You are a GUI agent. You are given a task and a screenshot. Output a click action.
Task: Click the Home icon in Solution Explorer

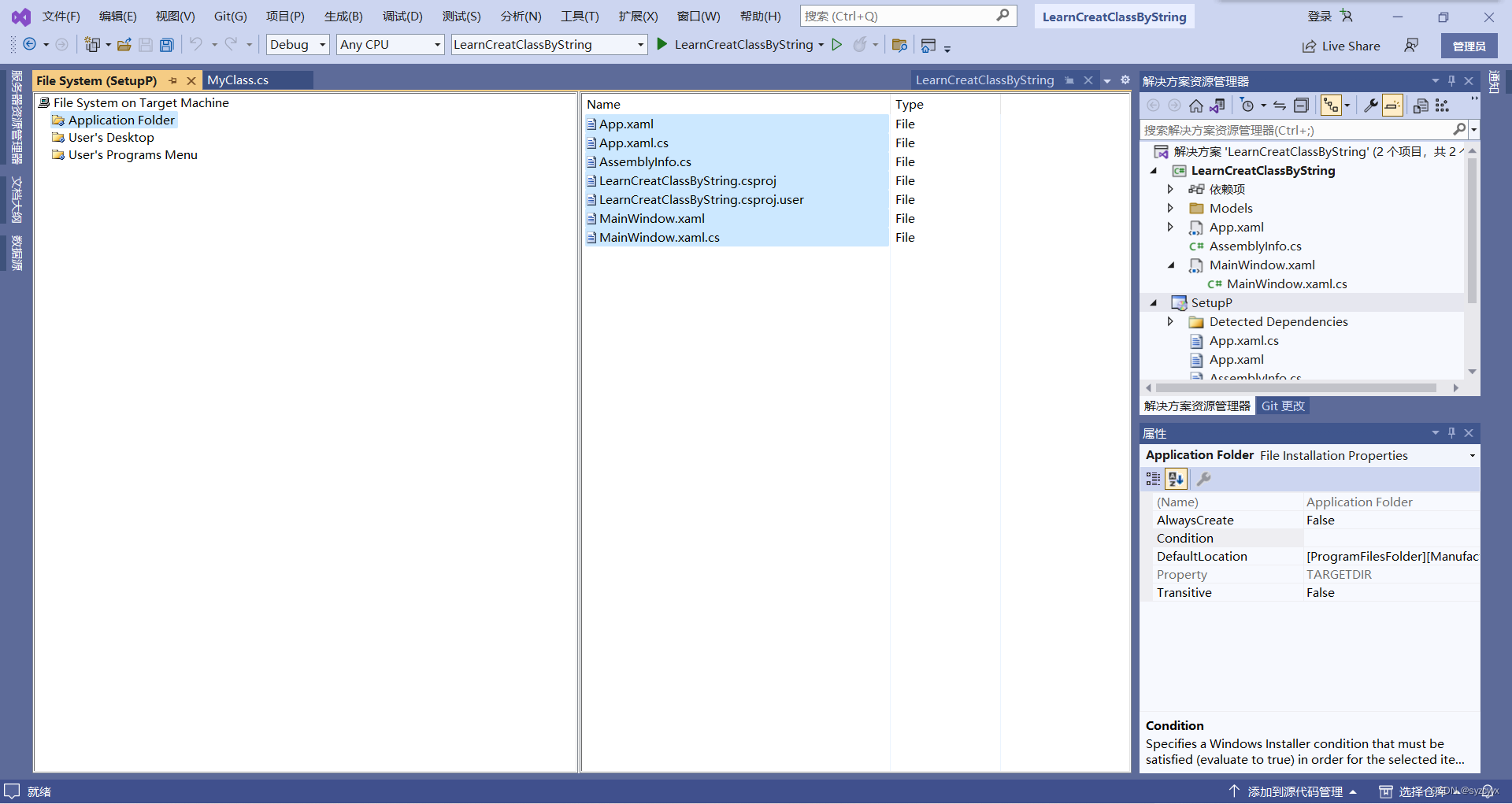tap(1195, 105)
